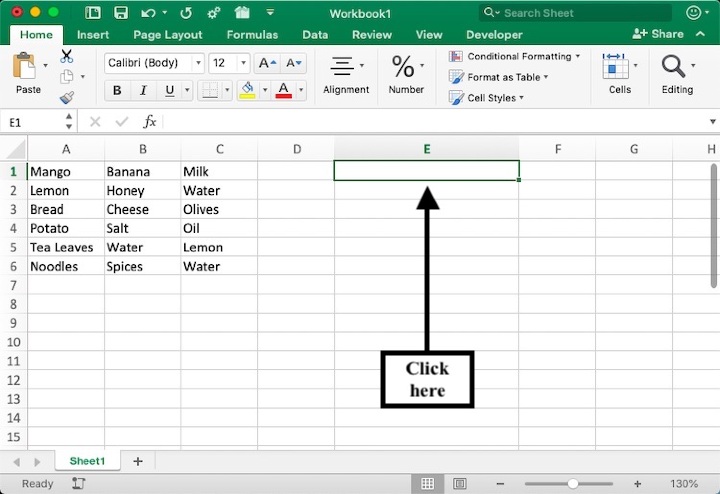Open the underline style dropdown arrow
This screenshot has width=720, height=494.
click(187, 90)
